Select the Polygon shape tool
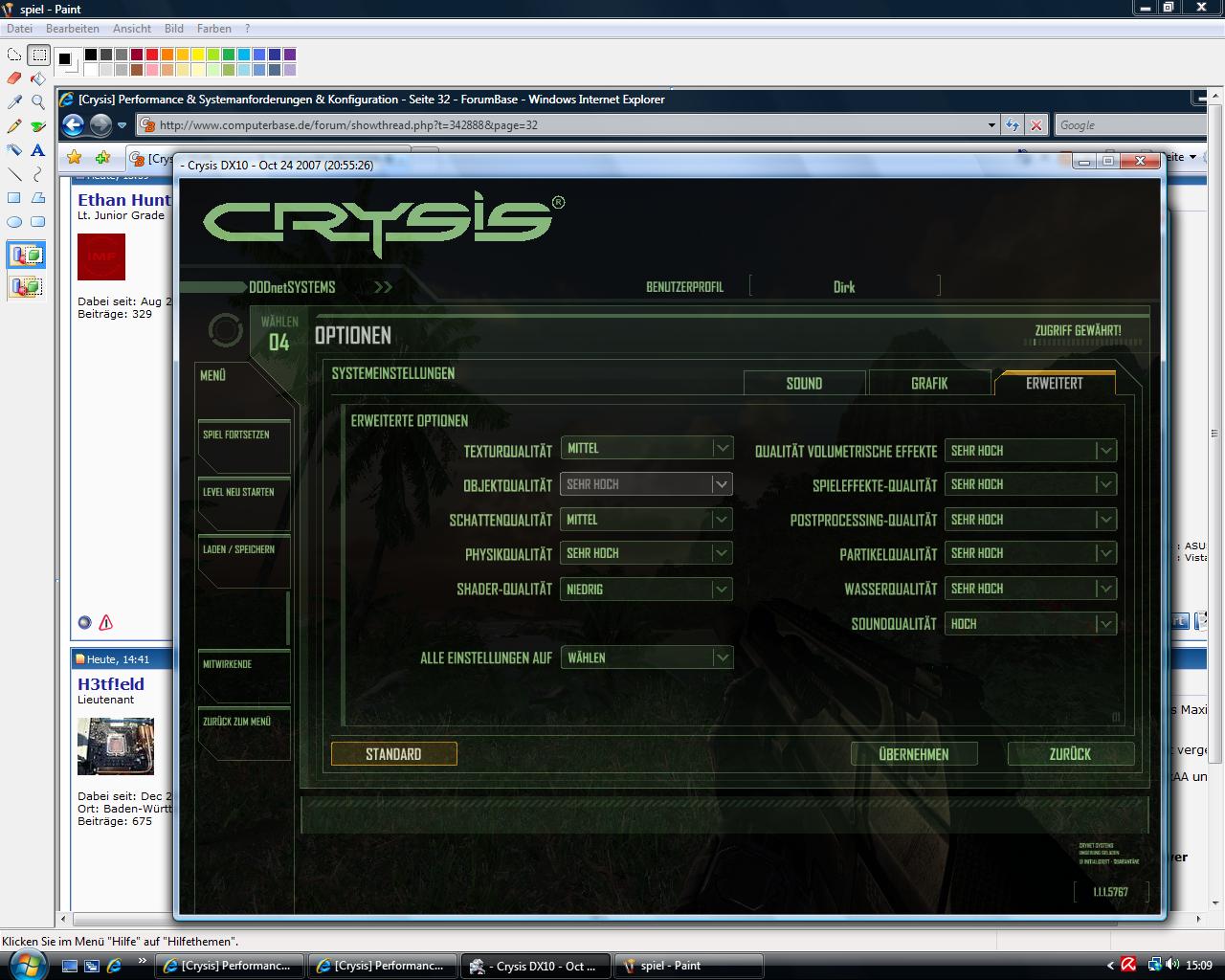The height and width of the screenshot is (980, 1225). click(38, 197)
